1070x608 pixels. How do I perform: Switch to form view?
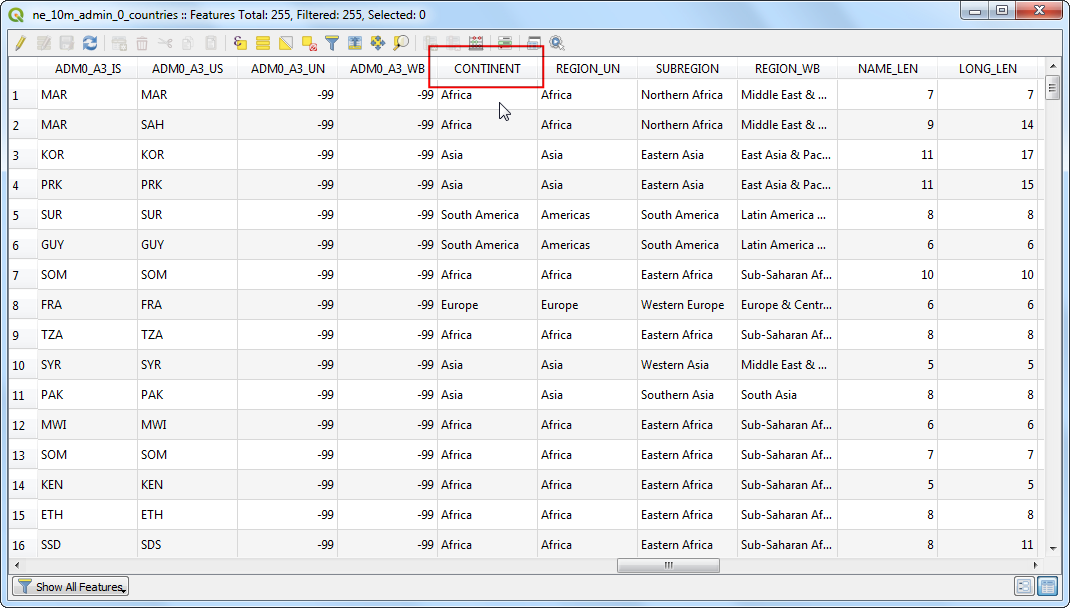click(1025, 587)
